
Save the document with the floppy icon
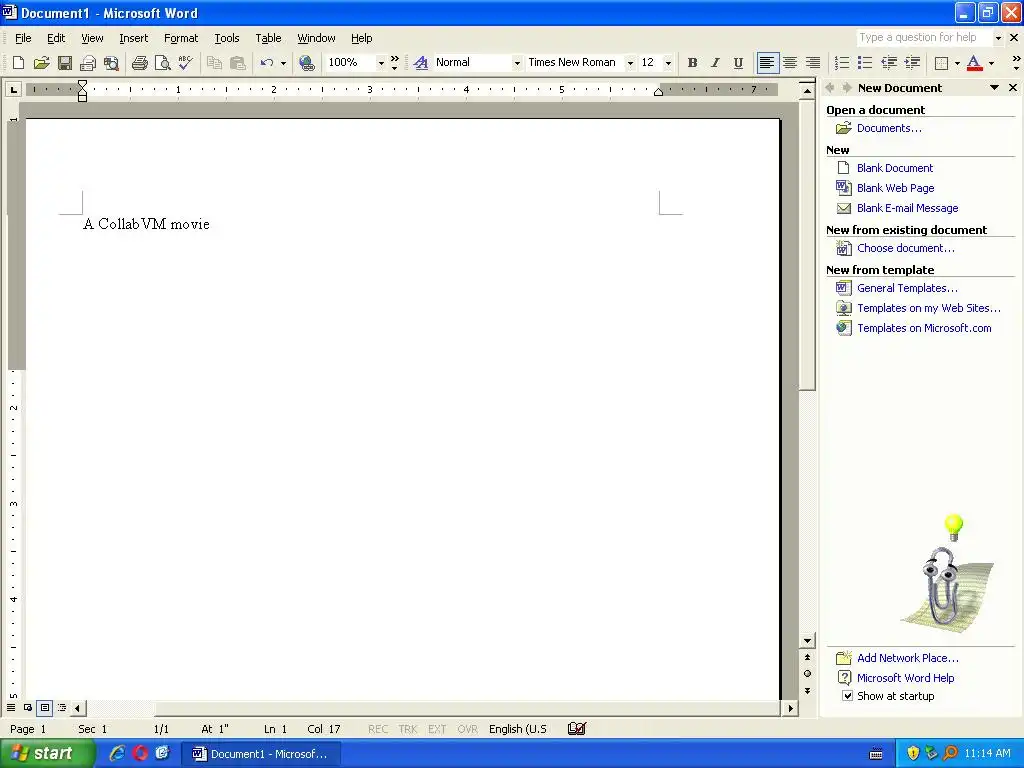pyautogui.click(x=65, y=63)
